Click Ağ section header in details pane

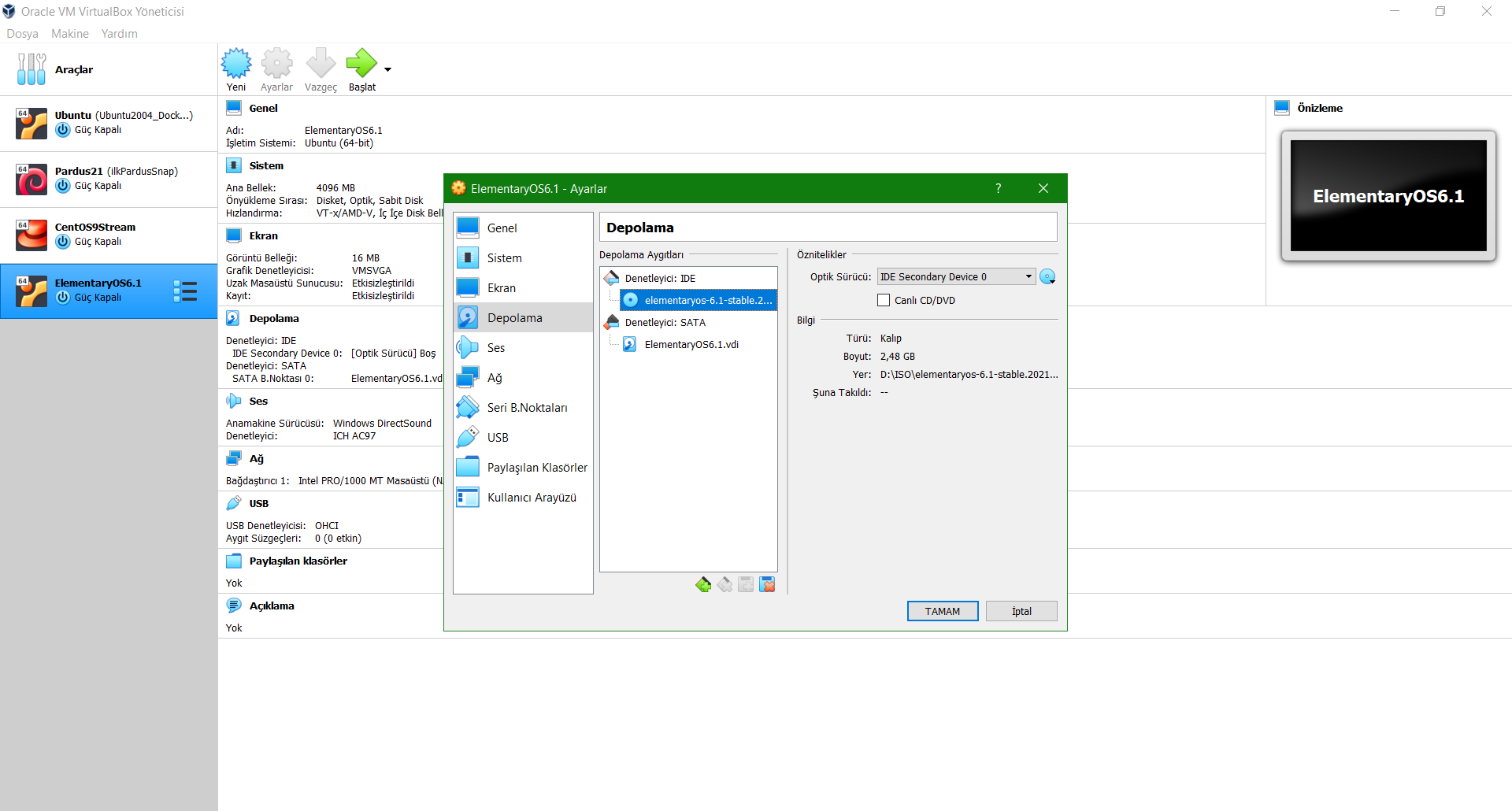256,458
